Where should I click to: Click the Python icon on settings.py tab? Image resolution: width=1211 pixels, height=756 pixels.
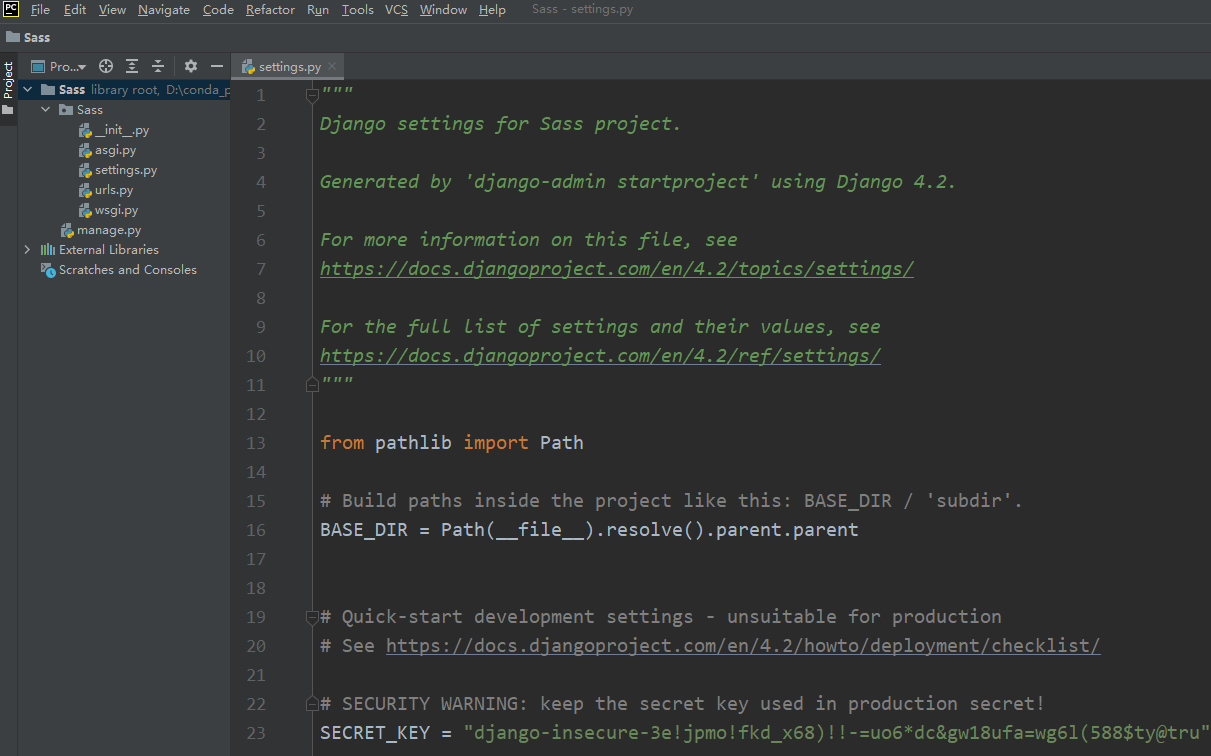[x=248, y=67]
